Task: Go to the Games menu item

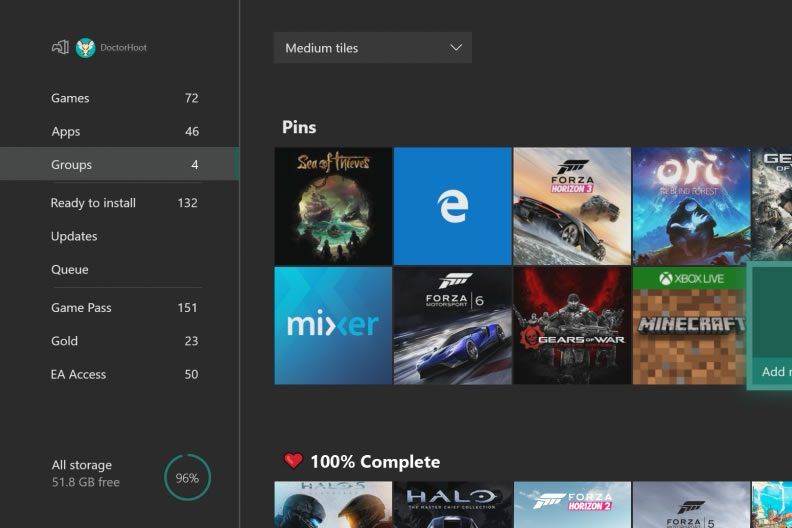Action: (120, 98)
